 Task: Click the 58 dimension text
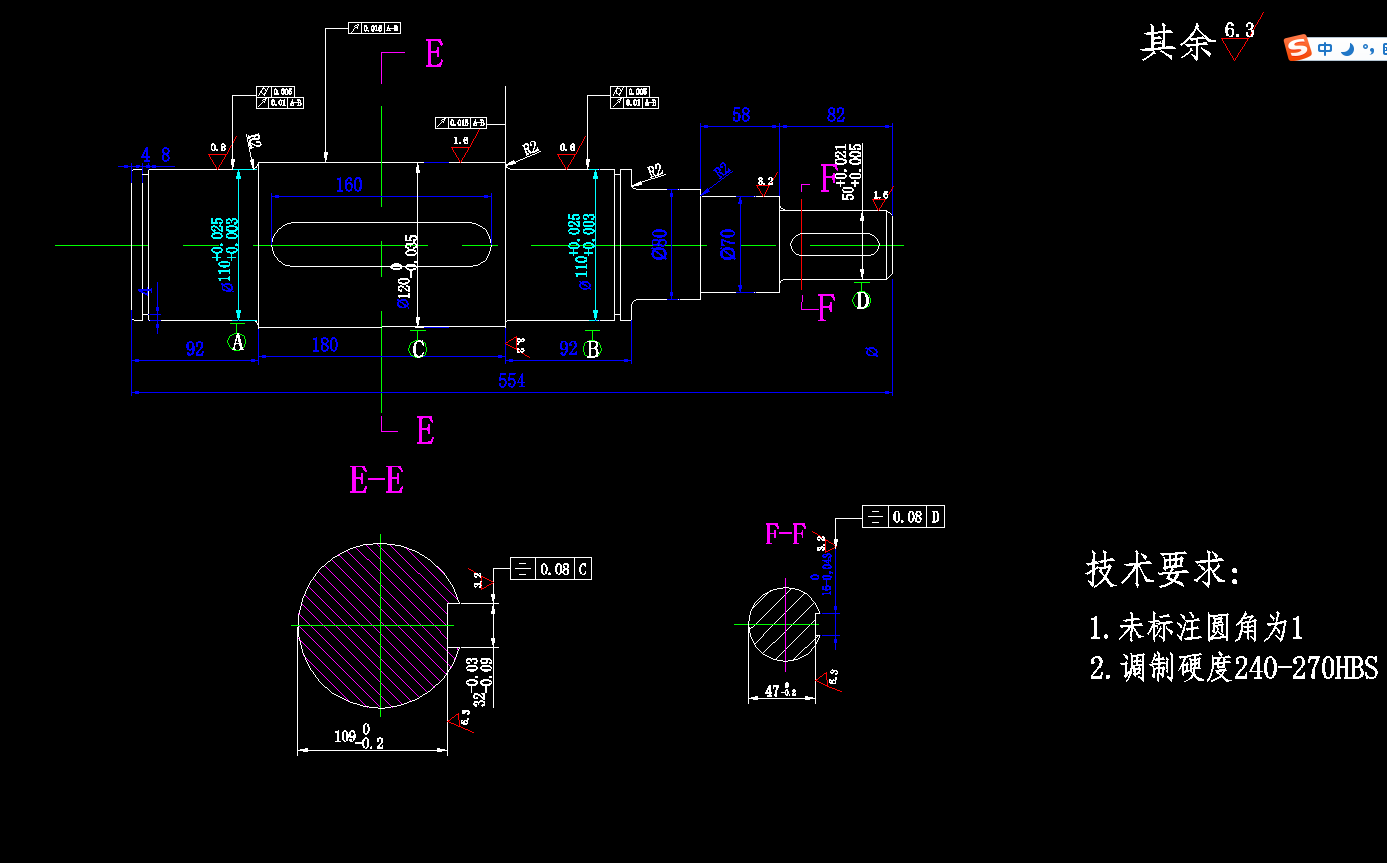[740, 115]
